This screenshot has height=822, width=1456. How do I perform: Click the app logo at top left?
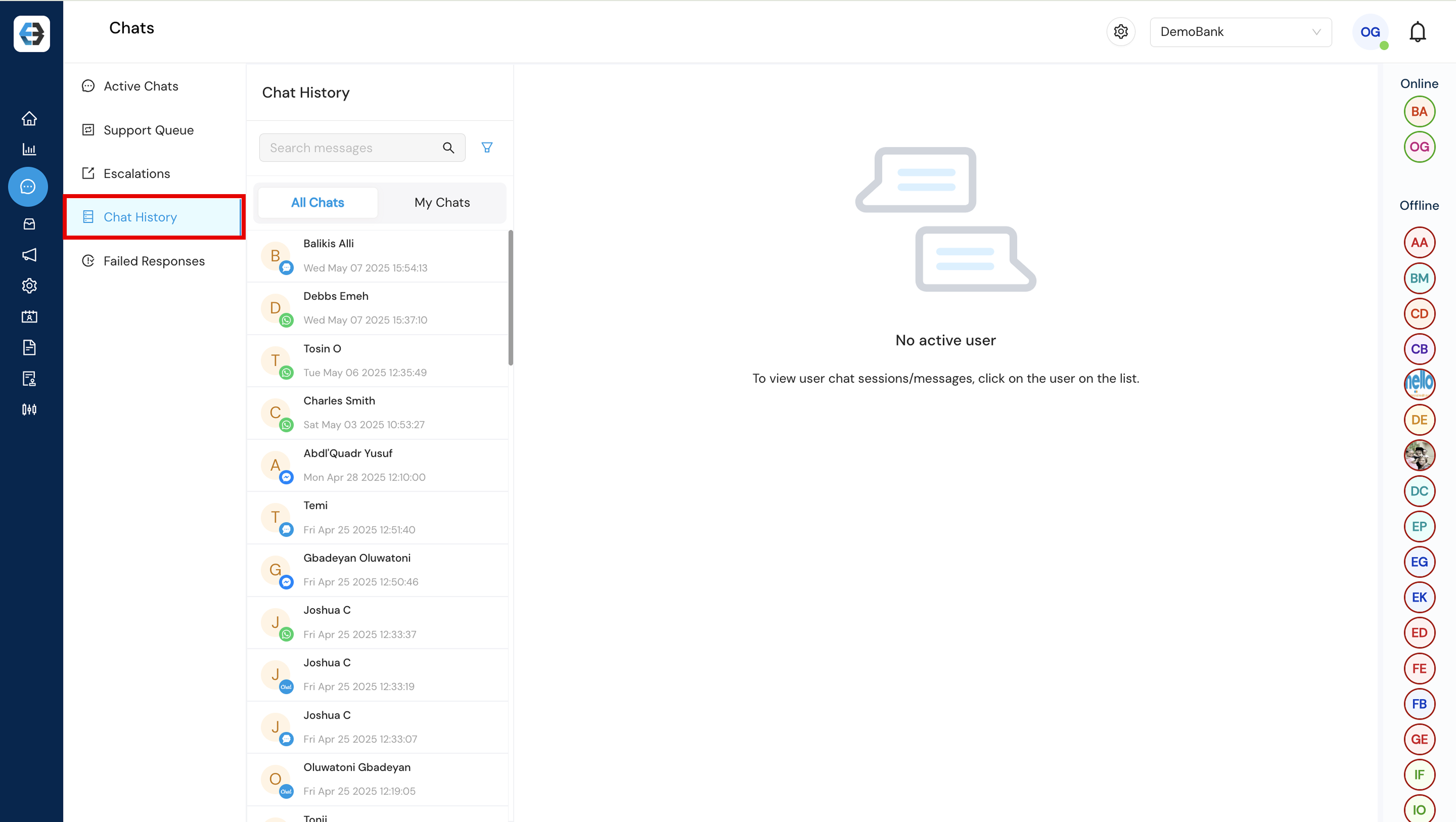(32, 33)
